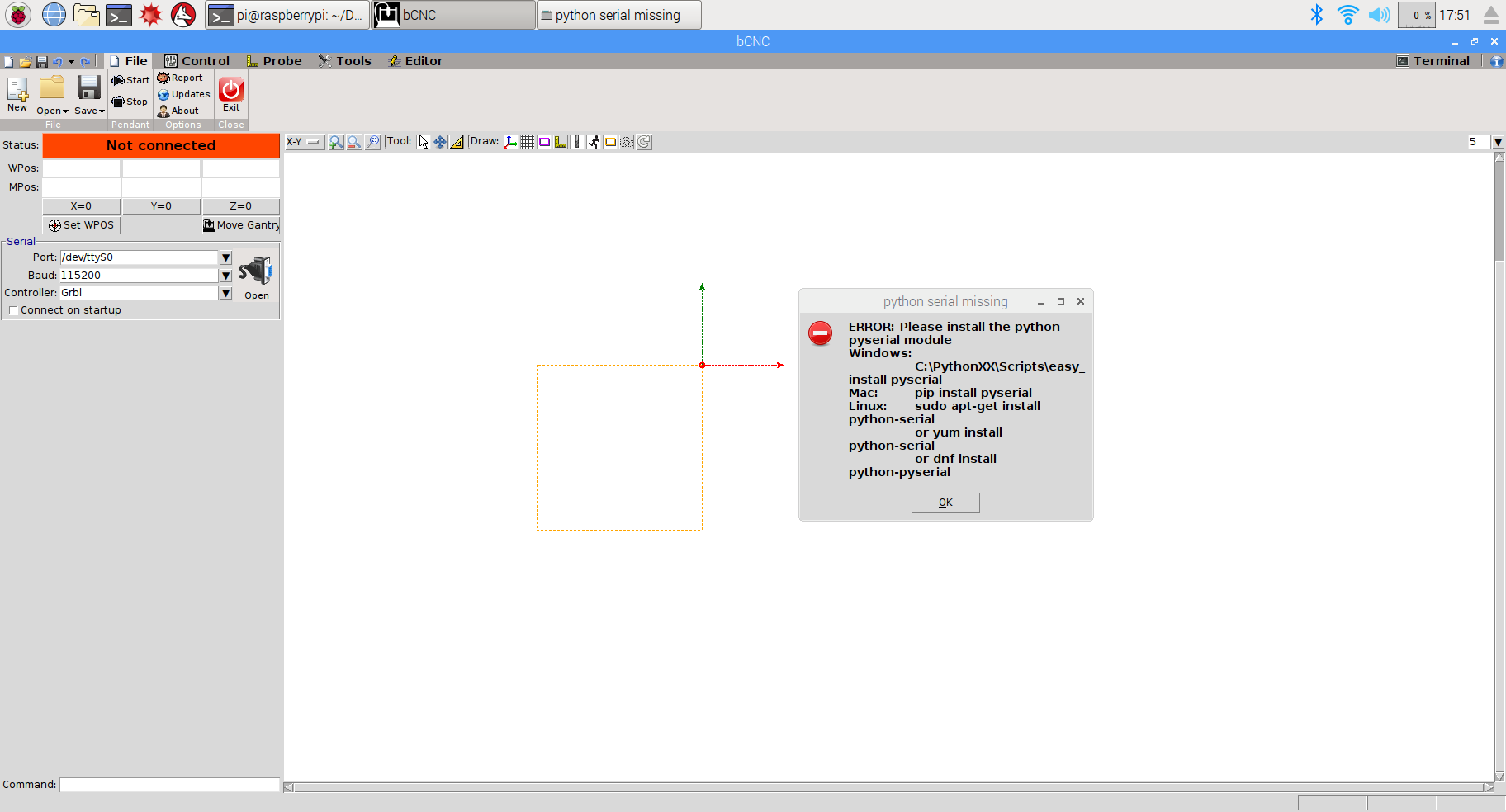Image resolution: width=1506 pixels, height=812 pixels.
Task: Zoom out on the canvas
Action: (x=354, y=142)
